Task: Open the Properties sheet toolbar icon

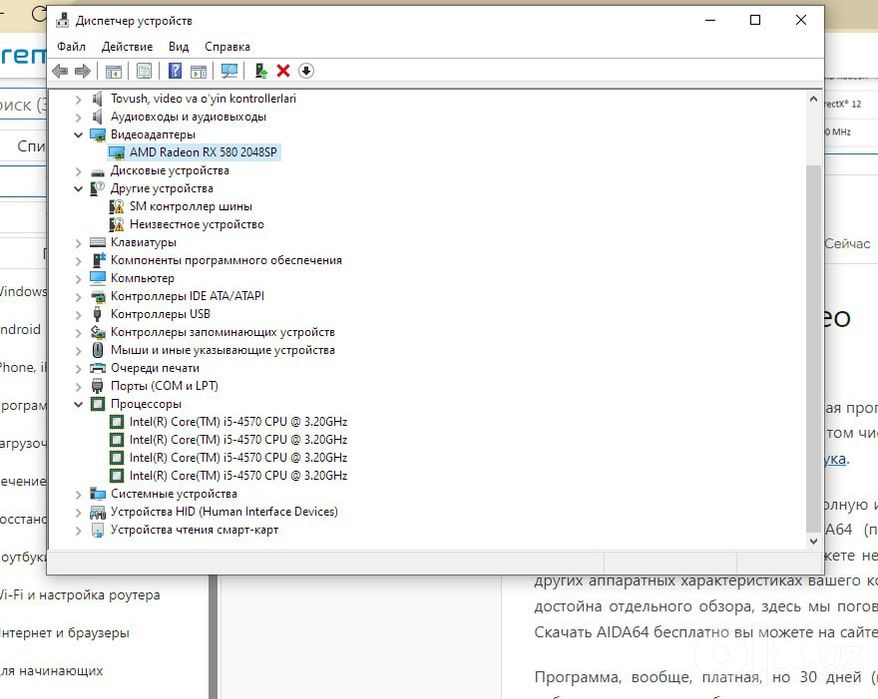Action: pyautogui.click(x=144, y=71)
